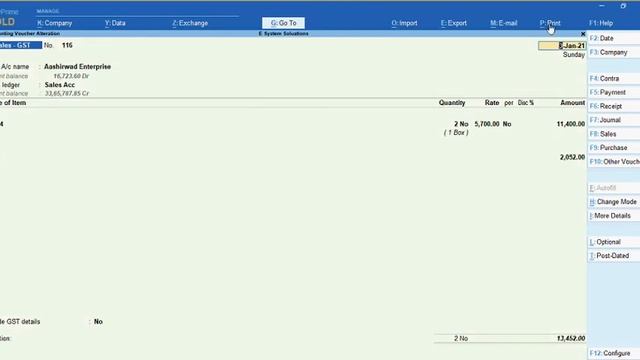The image size is (640, 360).
Task: Open F1: Help
Action: [x=601, y=23]
